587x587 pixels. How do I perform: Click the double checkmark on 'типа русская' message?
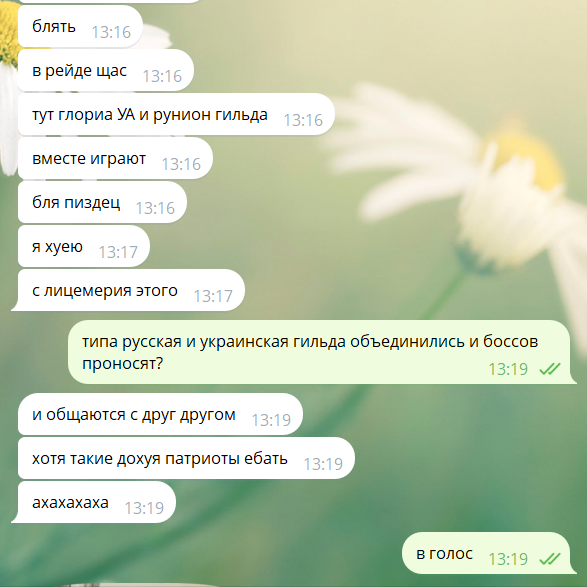point(550,369)
